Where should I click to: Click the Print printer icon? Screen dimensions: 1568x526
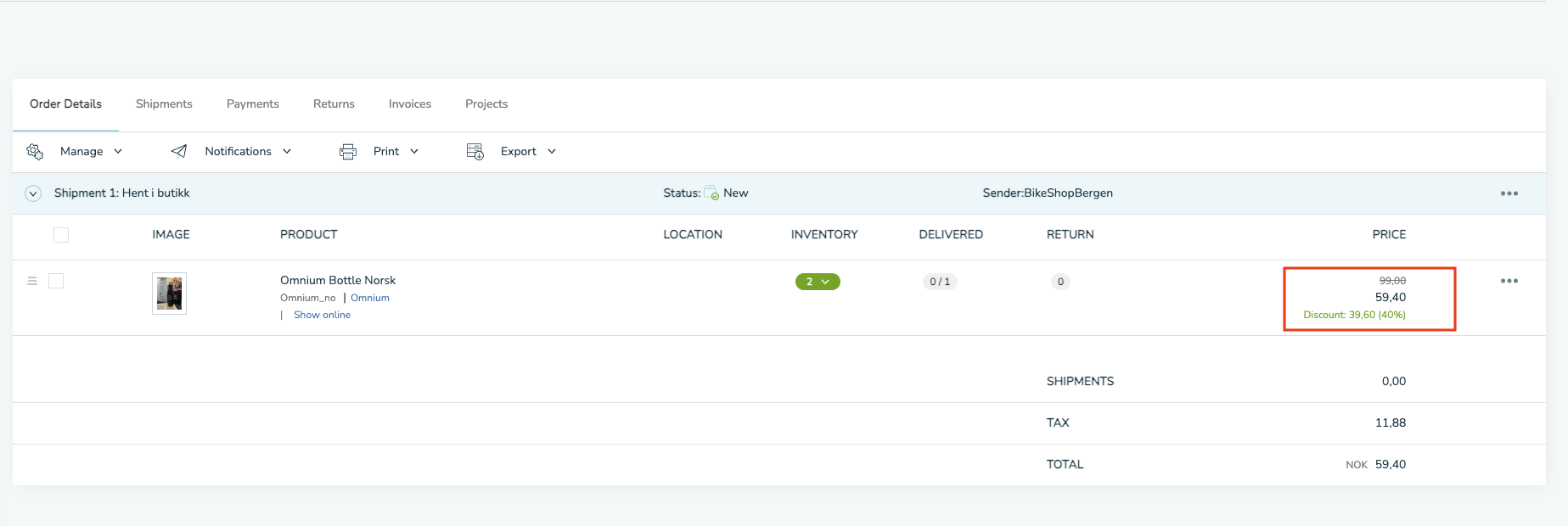[x=348, y=151]
